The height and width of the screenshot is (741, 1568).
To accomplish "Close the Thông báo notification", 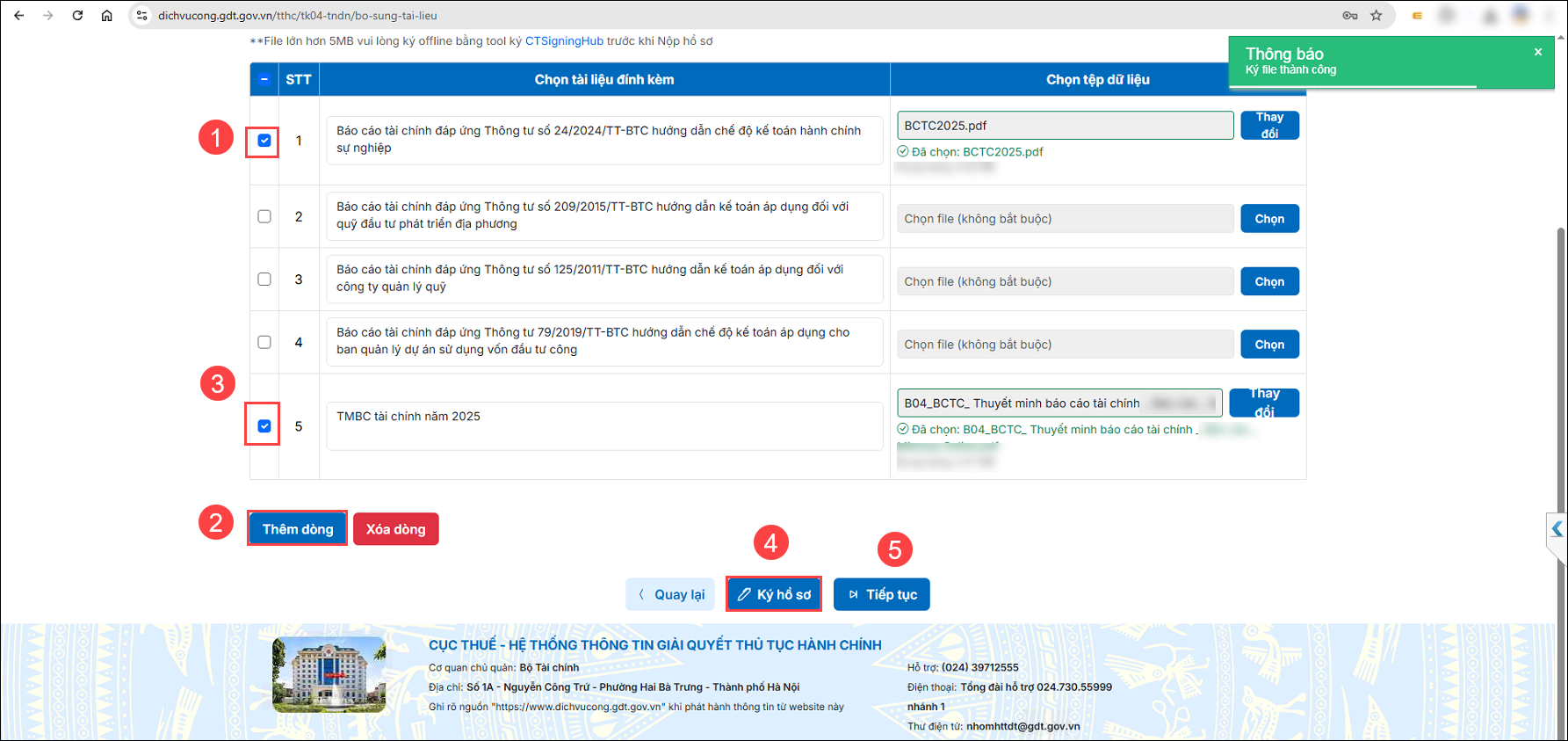I will [1538, 52].
